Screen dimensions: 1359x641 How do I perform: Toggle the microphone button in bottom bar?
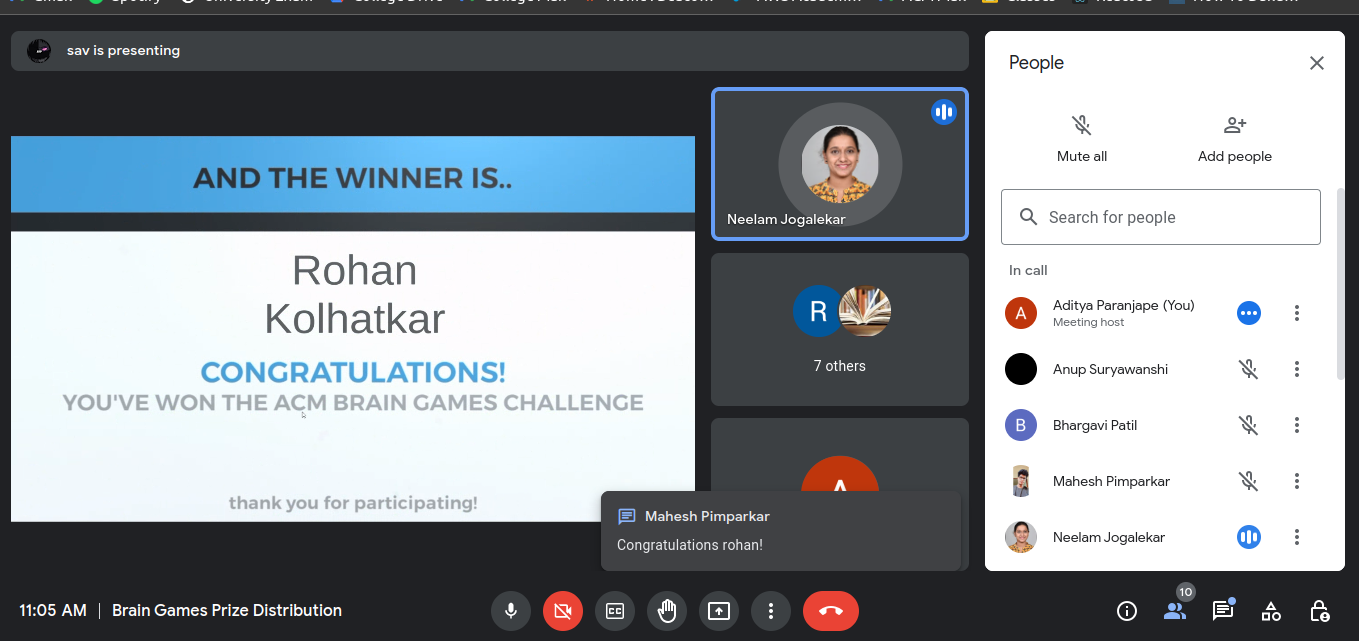pos(511,611)
